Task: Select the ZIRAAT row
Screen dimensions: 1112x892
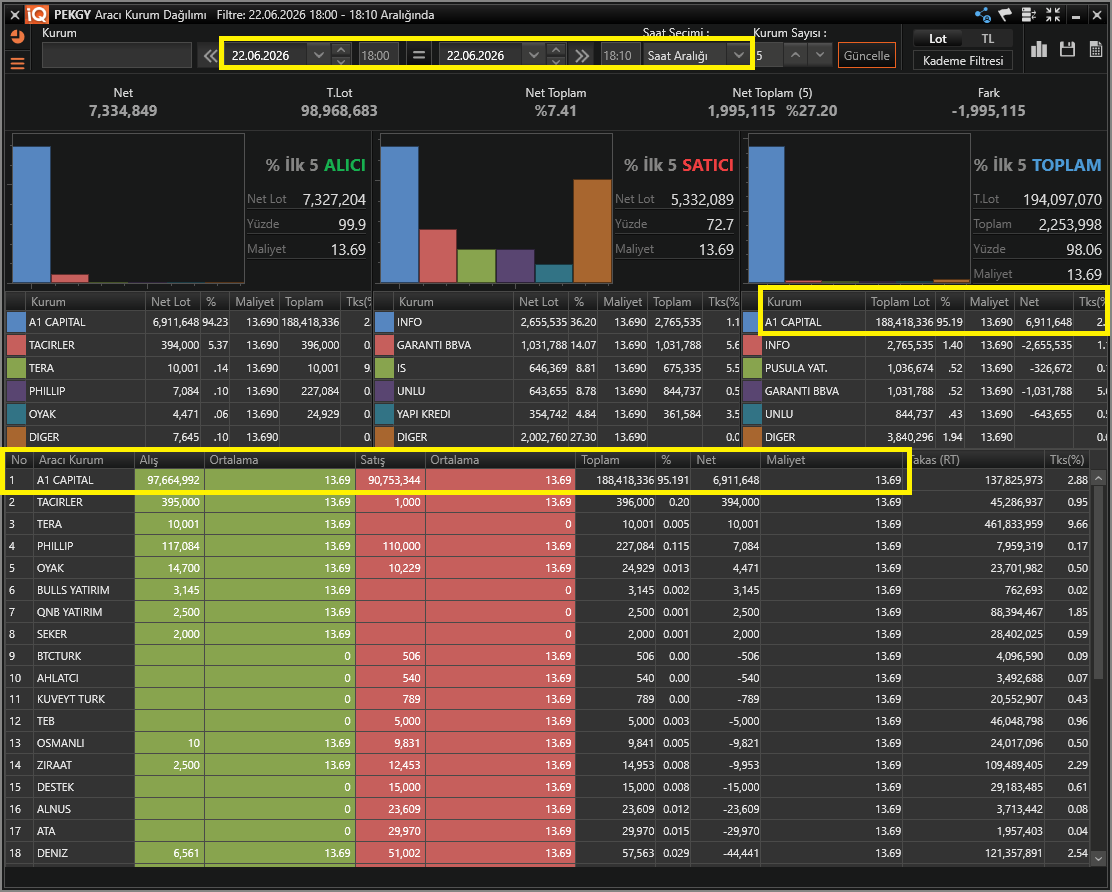Action: (x=547, y=765)
